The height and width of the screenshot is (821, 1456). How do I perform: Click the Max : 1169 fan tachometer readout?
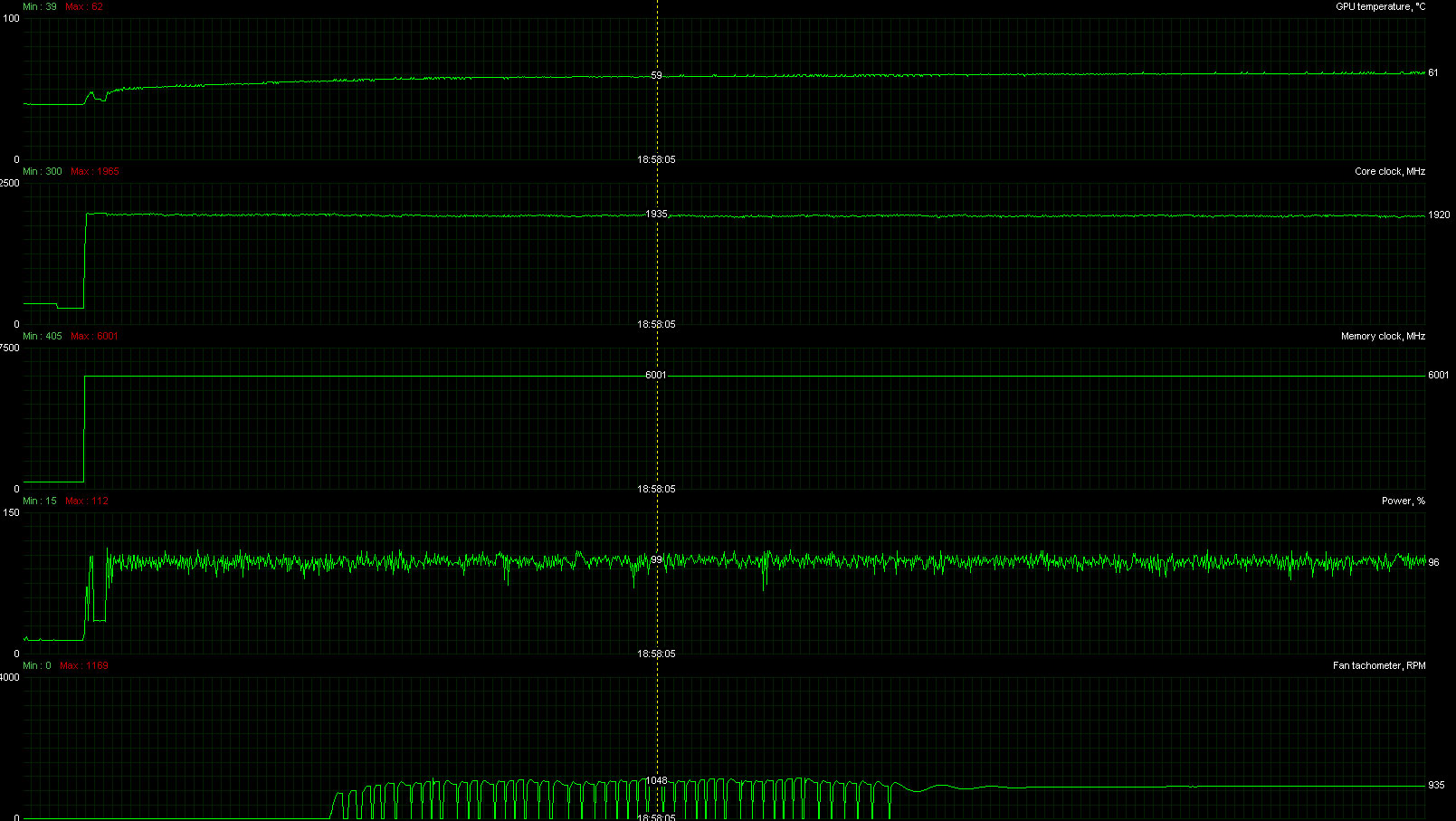84,666
